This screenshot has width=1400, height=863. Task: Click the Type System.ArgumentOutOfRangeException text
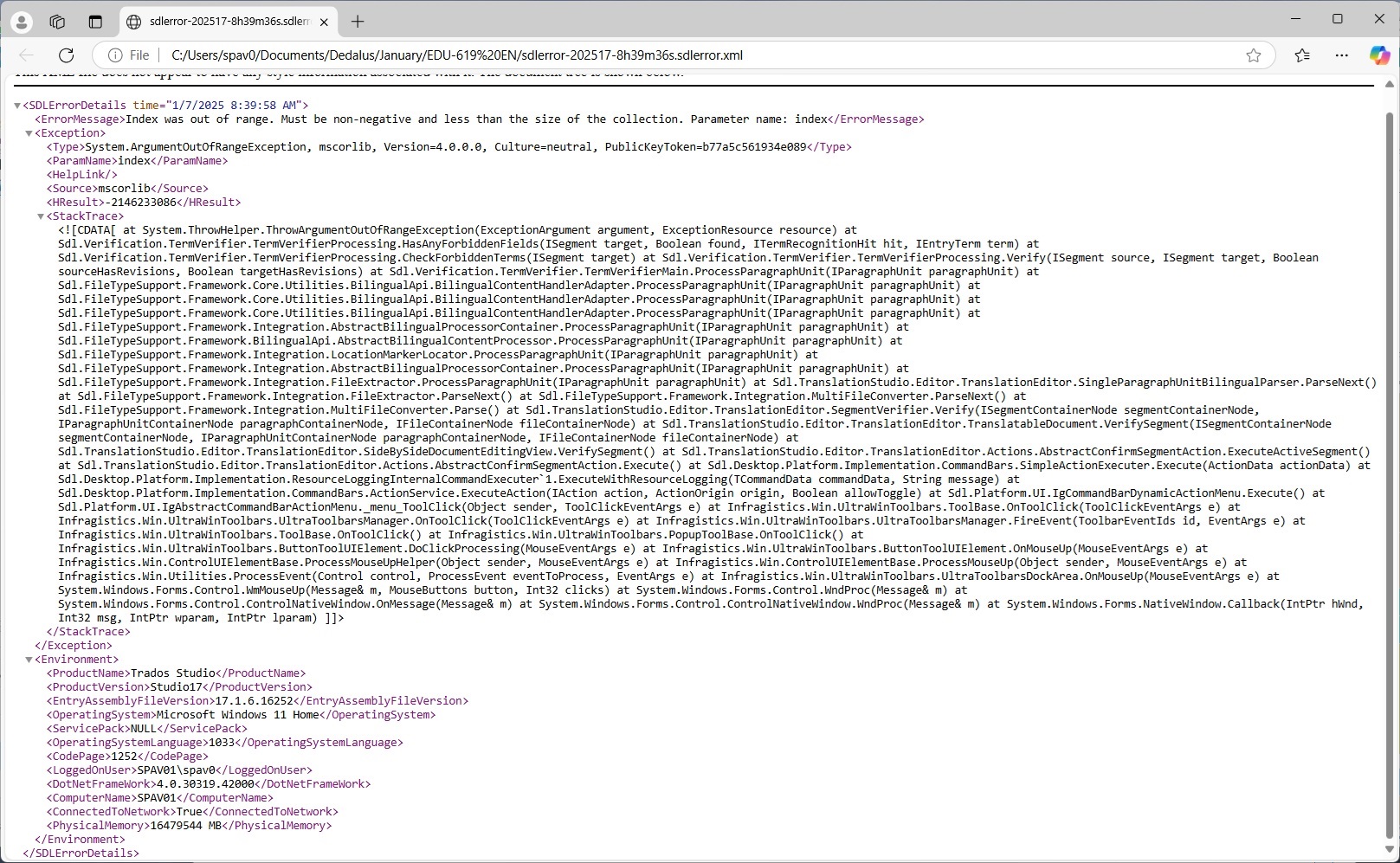(x=446, y=147)
